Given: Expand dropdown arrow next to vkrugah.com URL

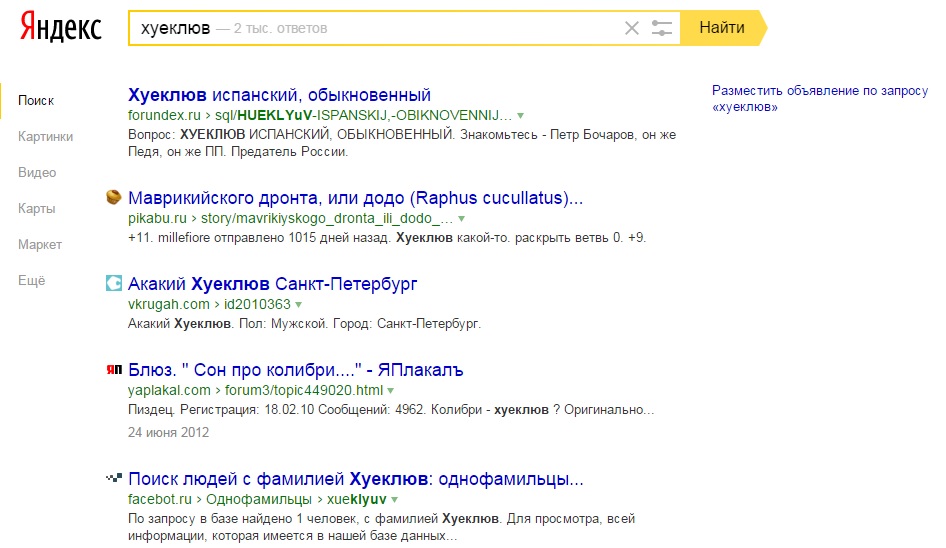Looking at the screenshot, I should 299,304.
